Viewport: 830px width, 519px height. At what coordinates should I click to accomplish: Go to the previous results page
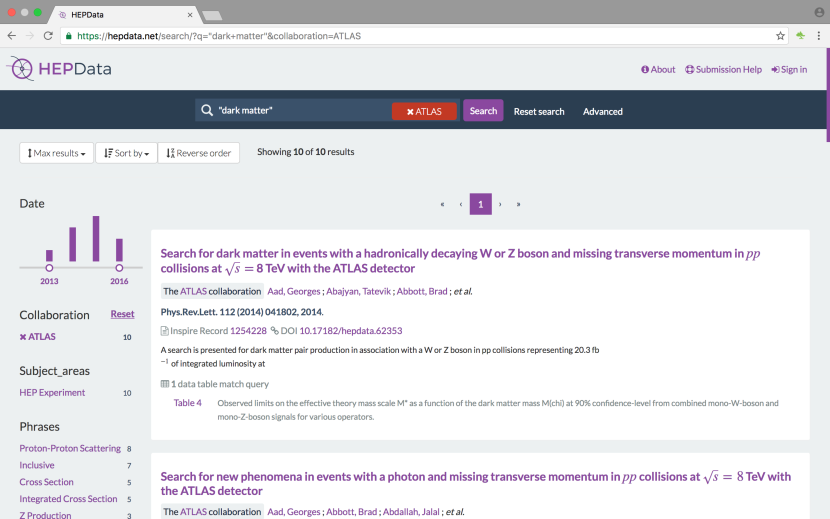pyautogui.click(x=461, y=204)
